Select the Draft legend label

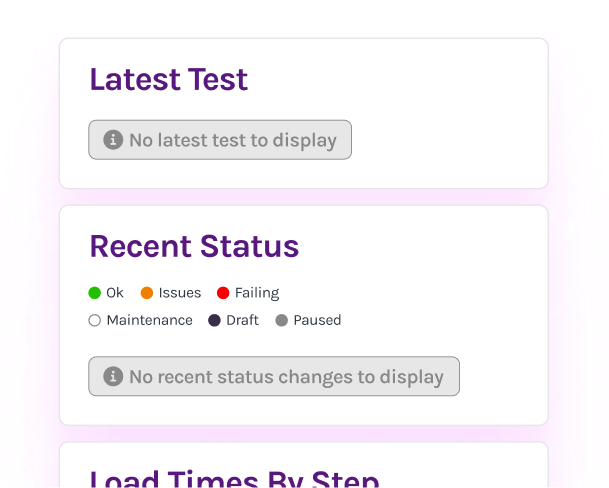pos(242,321)
